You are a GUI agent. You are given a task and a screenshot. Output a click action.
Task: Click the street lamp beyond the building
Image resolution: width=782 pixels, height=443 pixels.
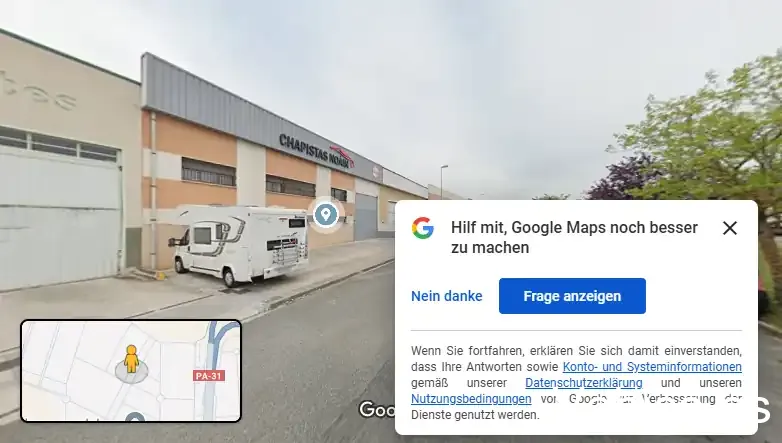[x=442, y=182]
